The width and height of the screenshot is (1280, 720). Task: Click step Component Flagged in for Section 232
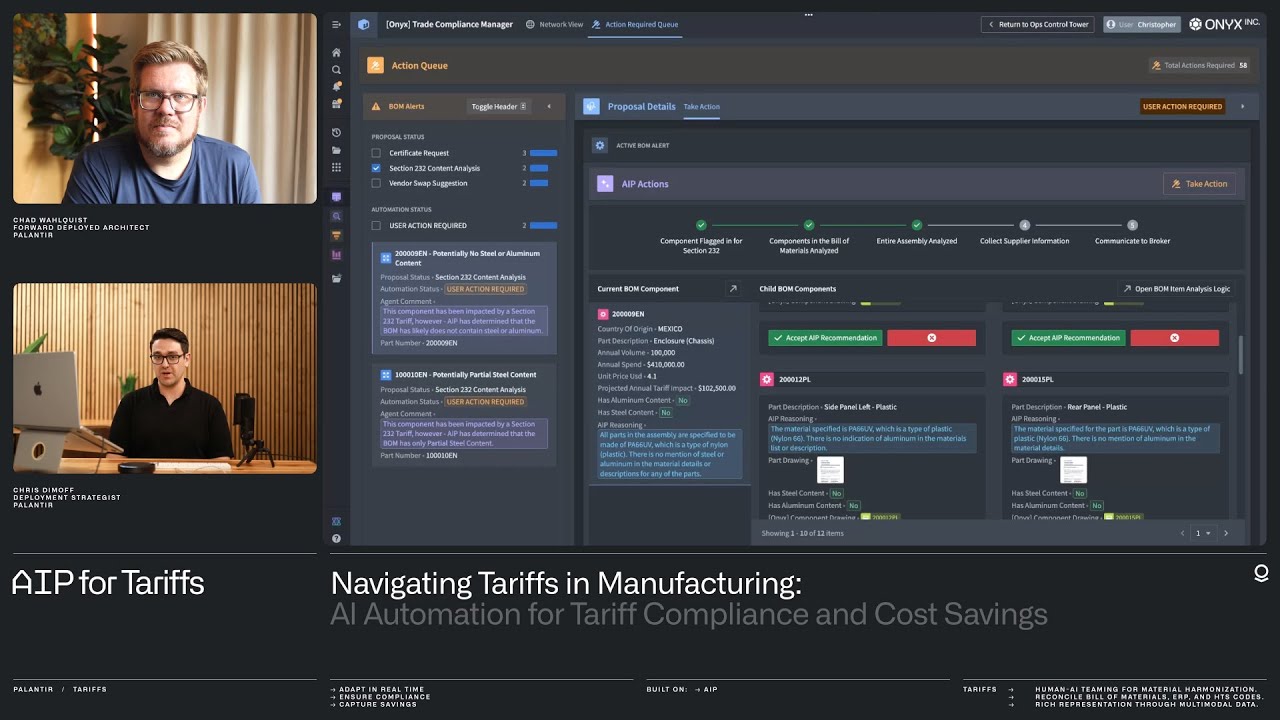701,225
